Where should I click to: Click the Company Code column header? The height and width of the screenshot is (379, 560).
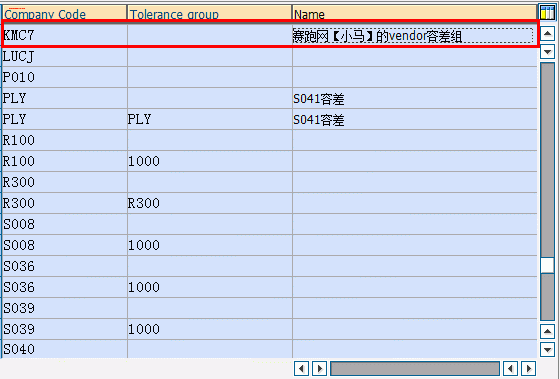[x=64, y=14]
